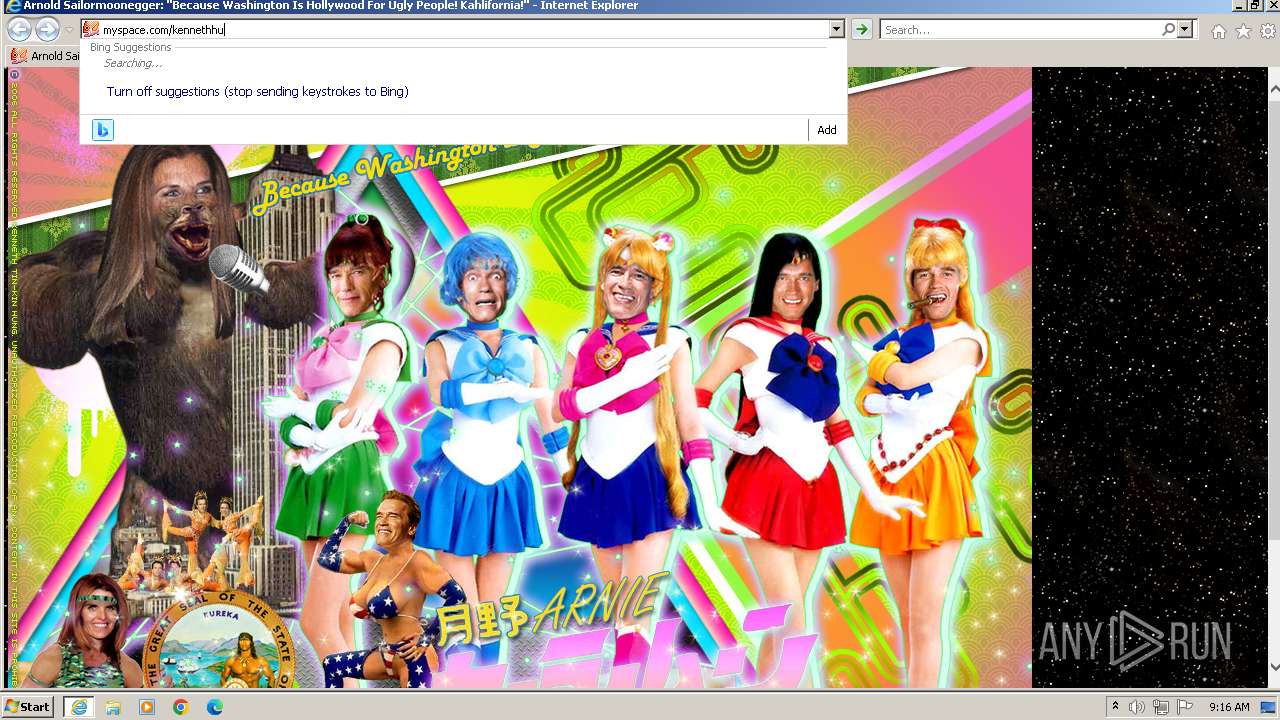Image resolution: width=1280 pixels, height=720 pixels.
Task: Select the Arnold Sailormoonegger tab
Action: click(x=45, y=55)
